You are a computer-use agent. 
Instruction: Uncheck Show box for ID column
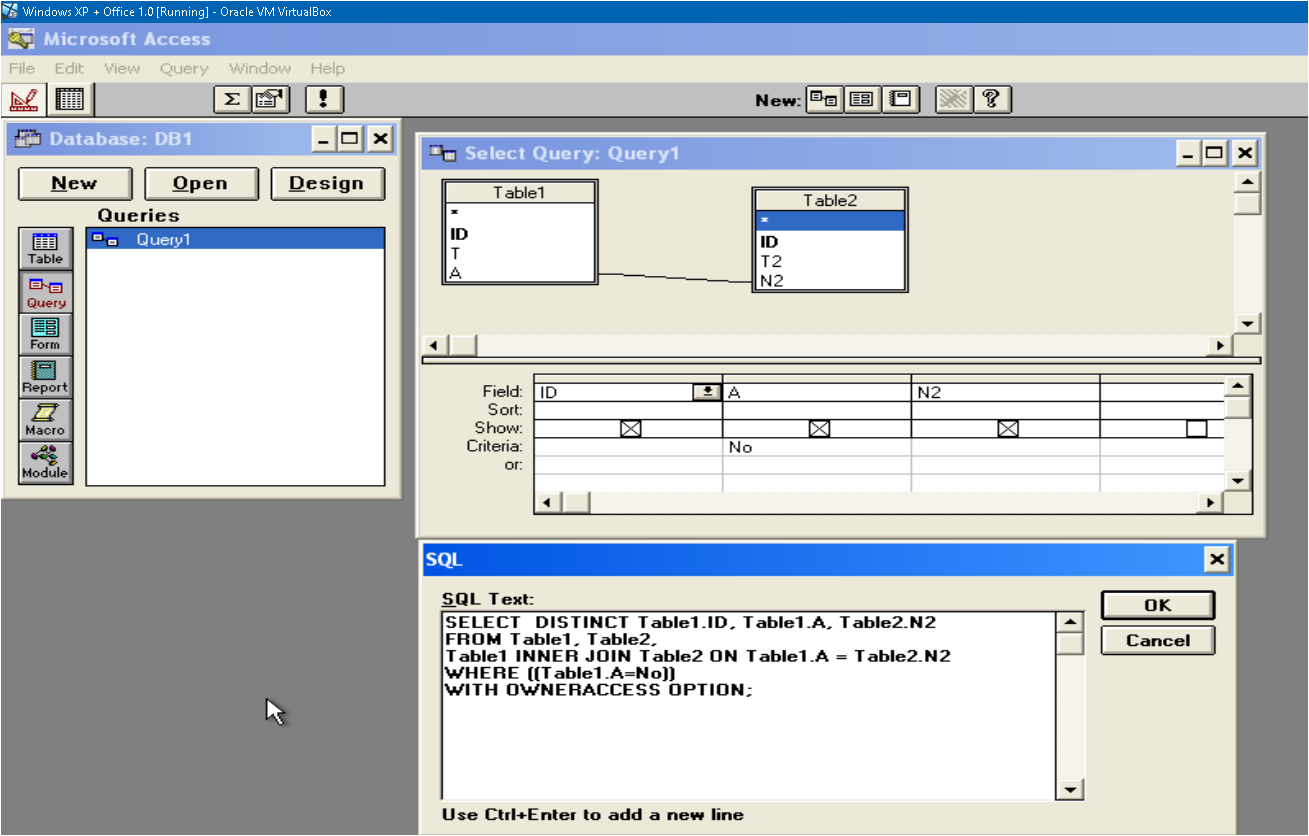coord(630,428)
